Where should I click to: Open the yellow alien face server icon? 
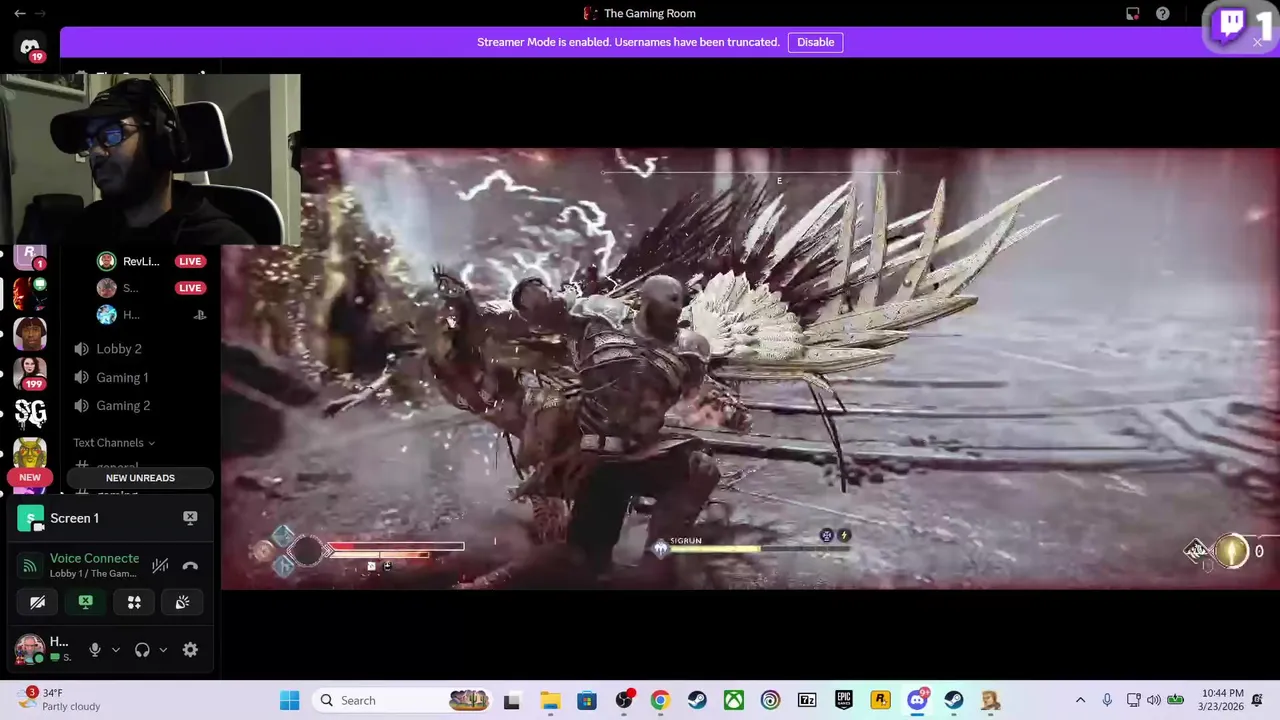click(30, 453)
